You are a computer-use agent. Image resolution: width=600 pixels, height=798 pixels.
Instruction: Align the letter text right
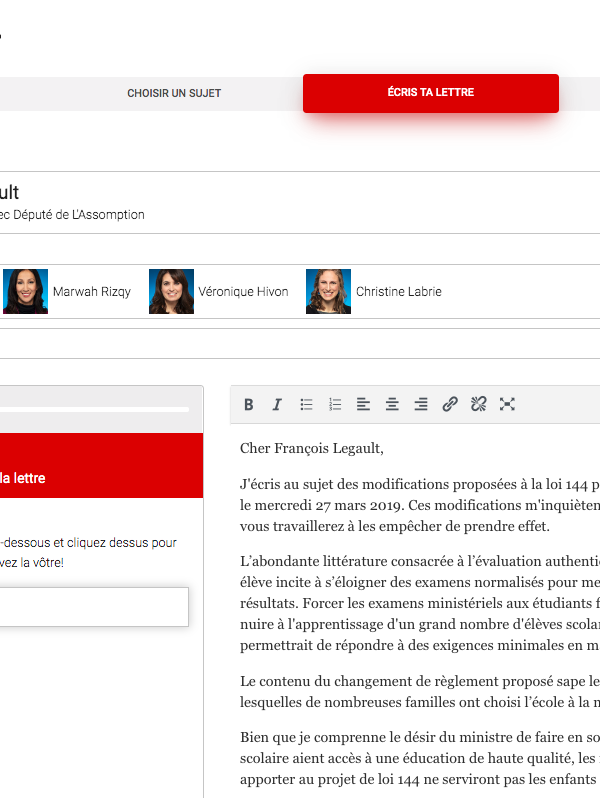(x=421, y=404)
